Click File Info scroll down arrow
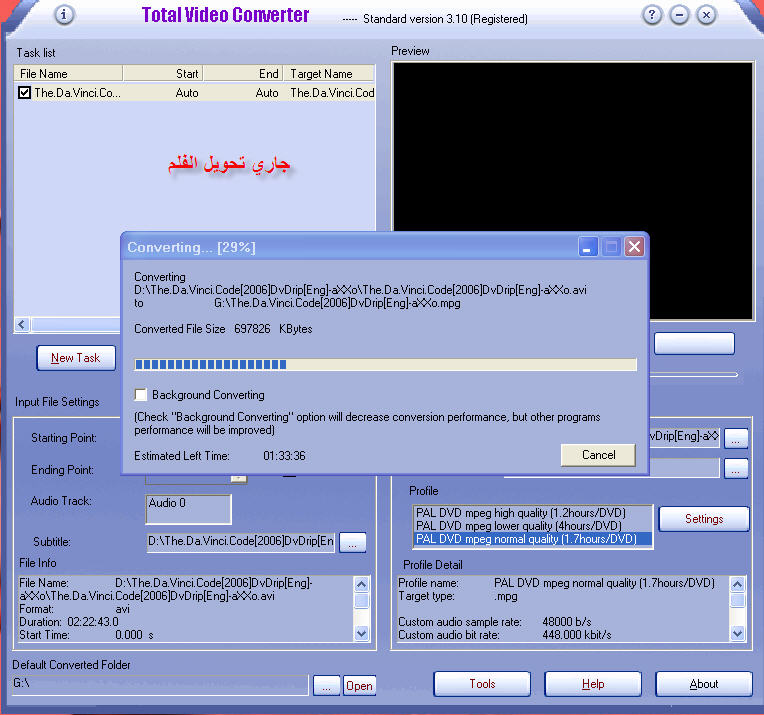 [x=361, y=634]
